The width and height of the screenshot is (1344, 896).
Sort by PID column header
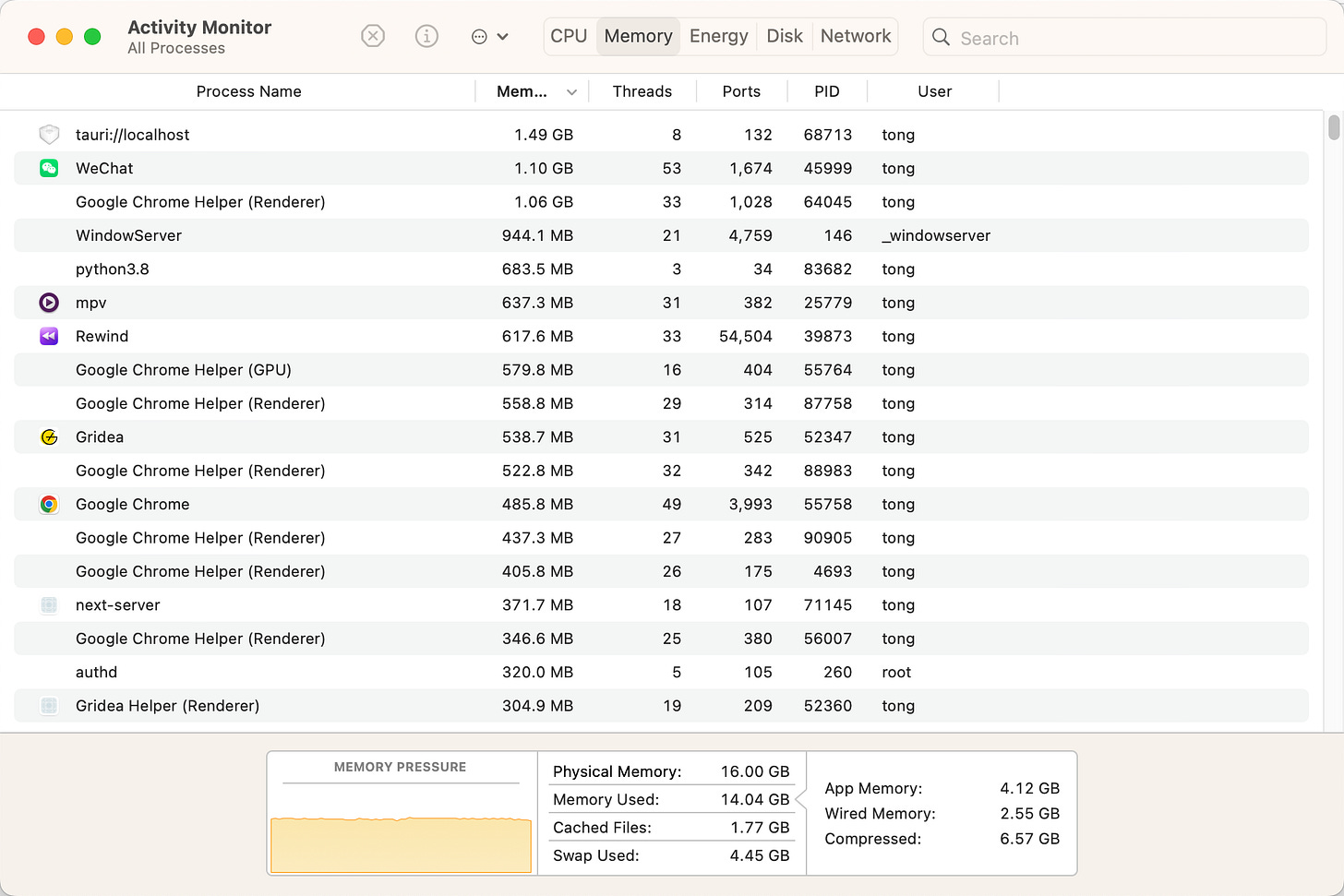(x=827, y=91)
